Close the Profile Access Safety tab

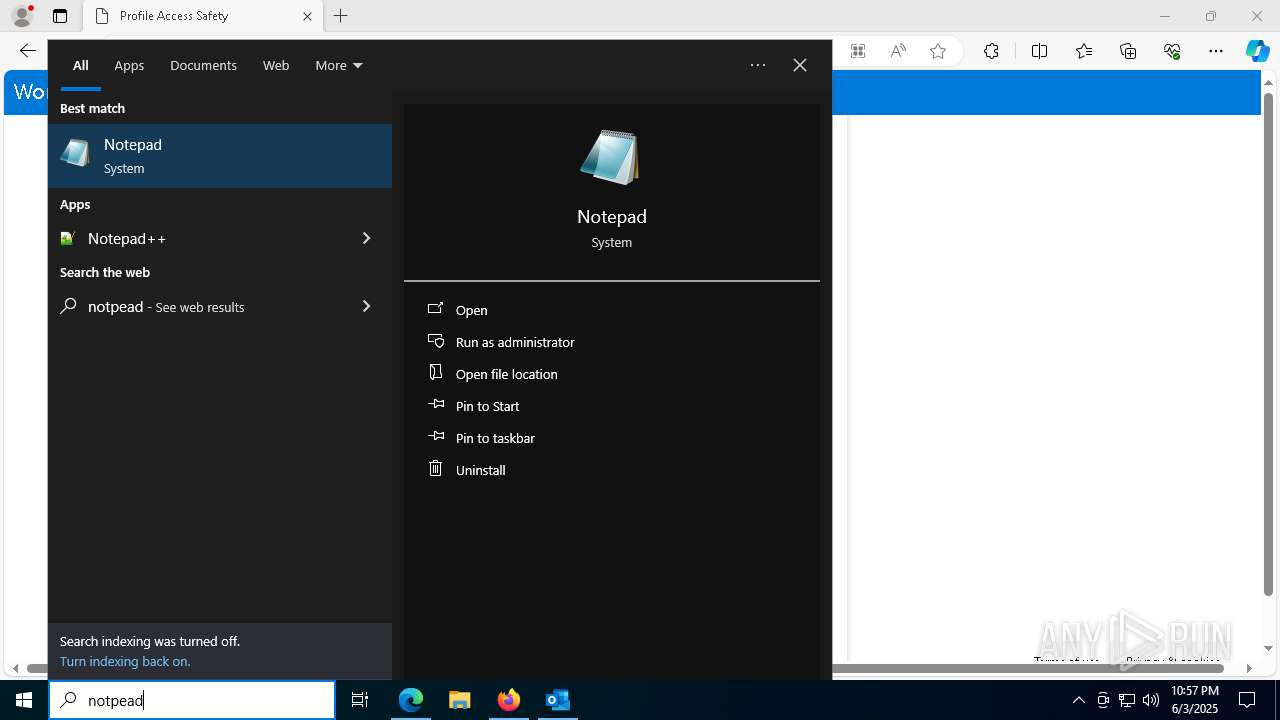tap(307, 16)
